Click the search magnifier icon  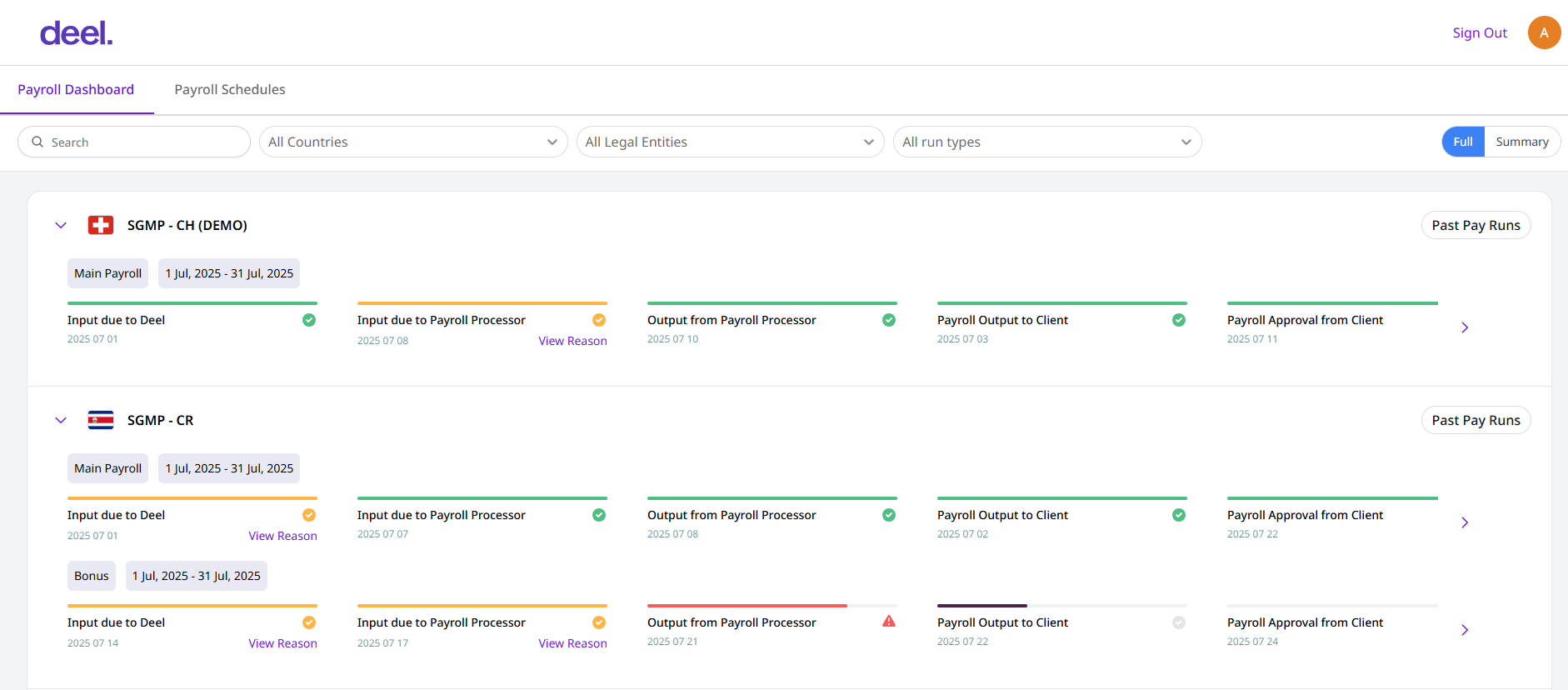click(37, 142)
